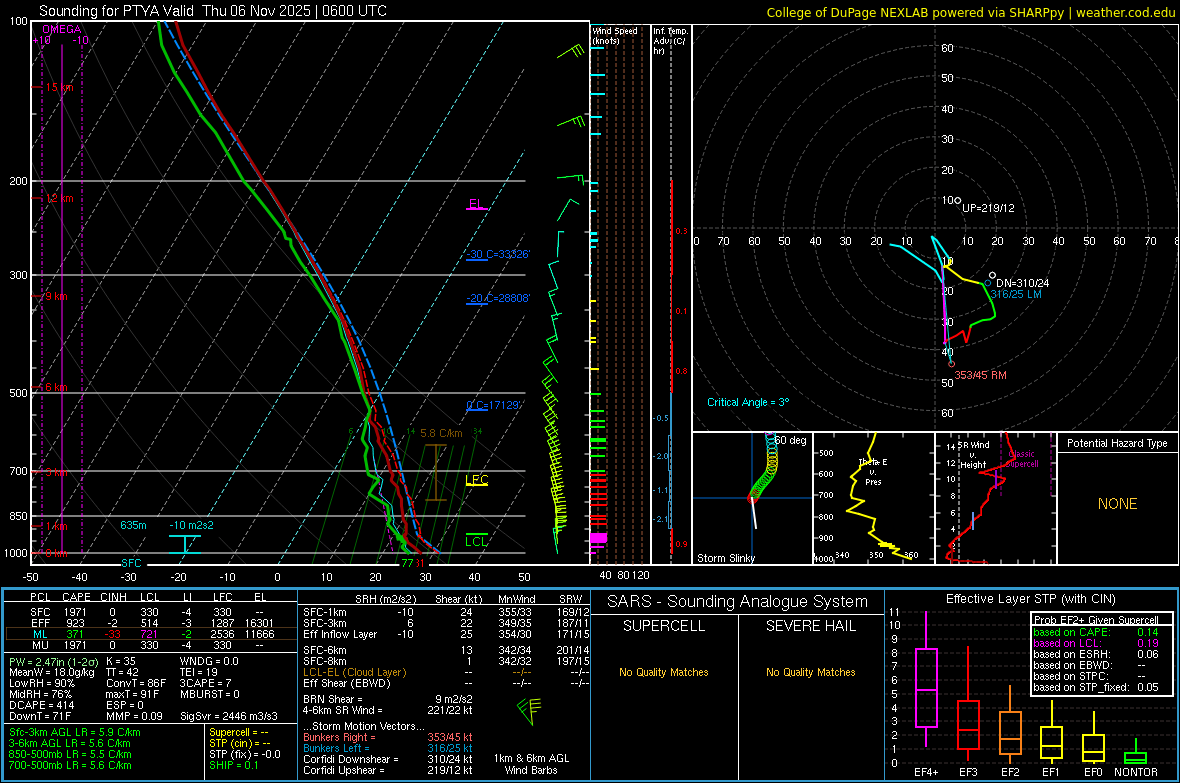Click the Wind Speed (knots) header
Screen dimensions: 1180x783
click(615, 35)
